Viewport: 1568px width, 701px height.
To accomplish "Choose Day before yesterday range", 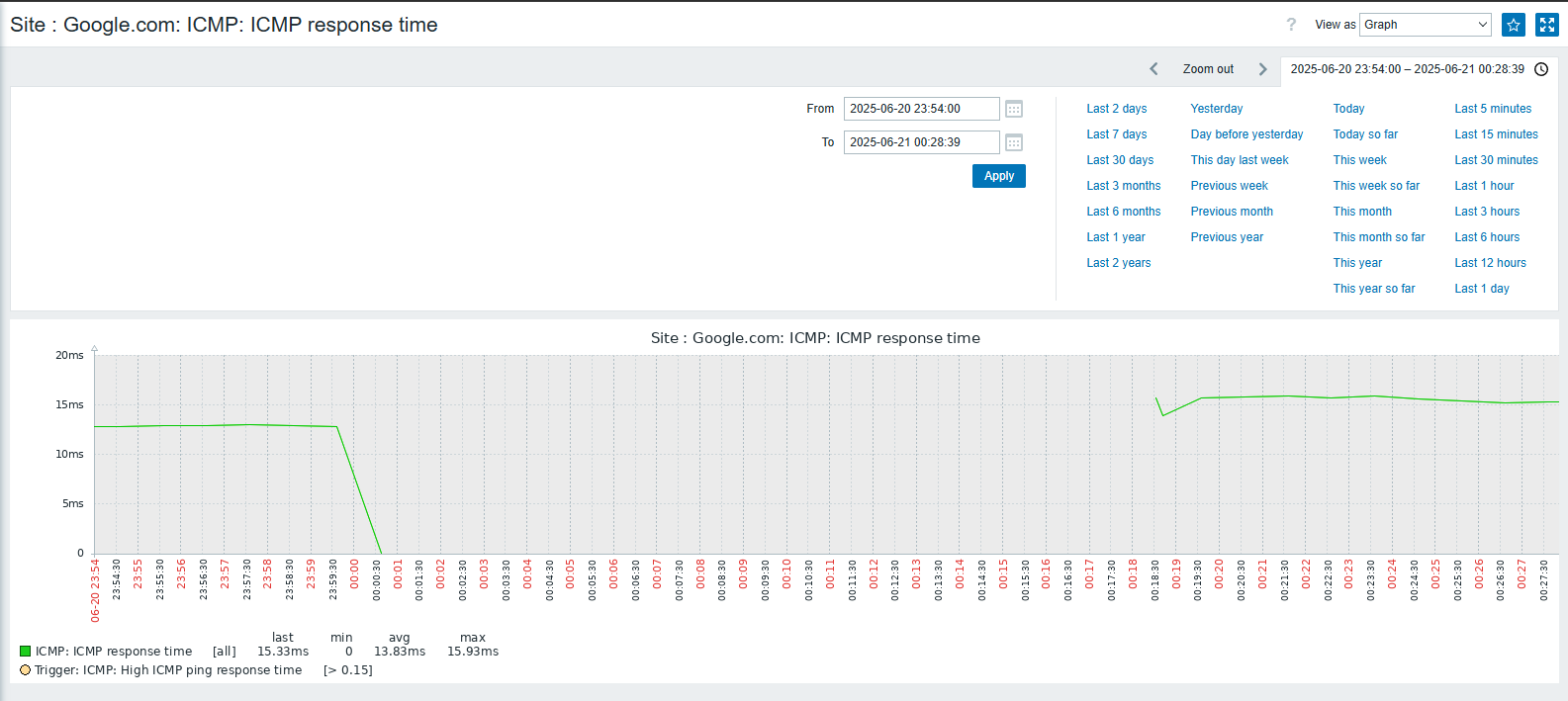I will (1246, 134).
